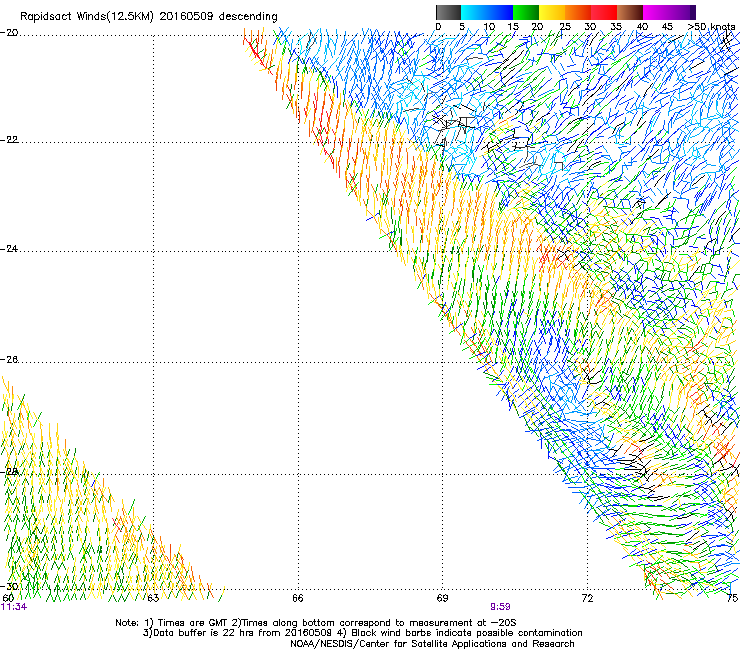Select the orange 25-30 knots color band
The width and height of the screenshot is (740, 650).
(x=578, y=12)
